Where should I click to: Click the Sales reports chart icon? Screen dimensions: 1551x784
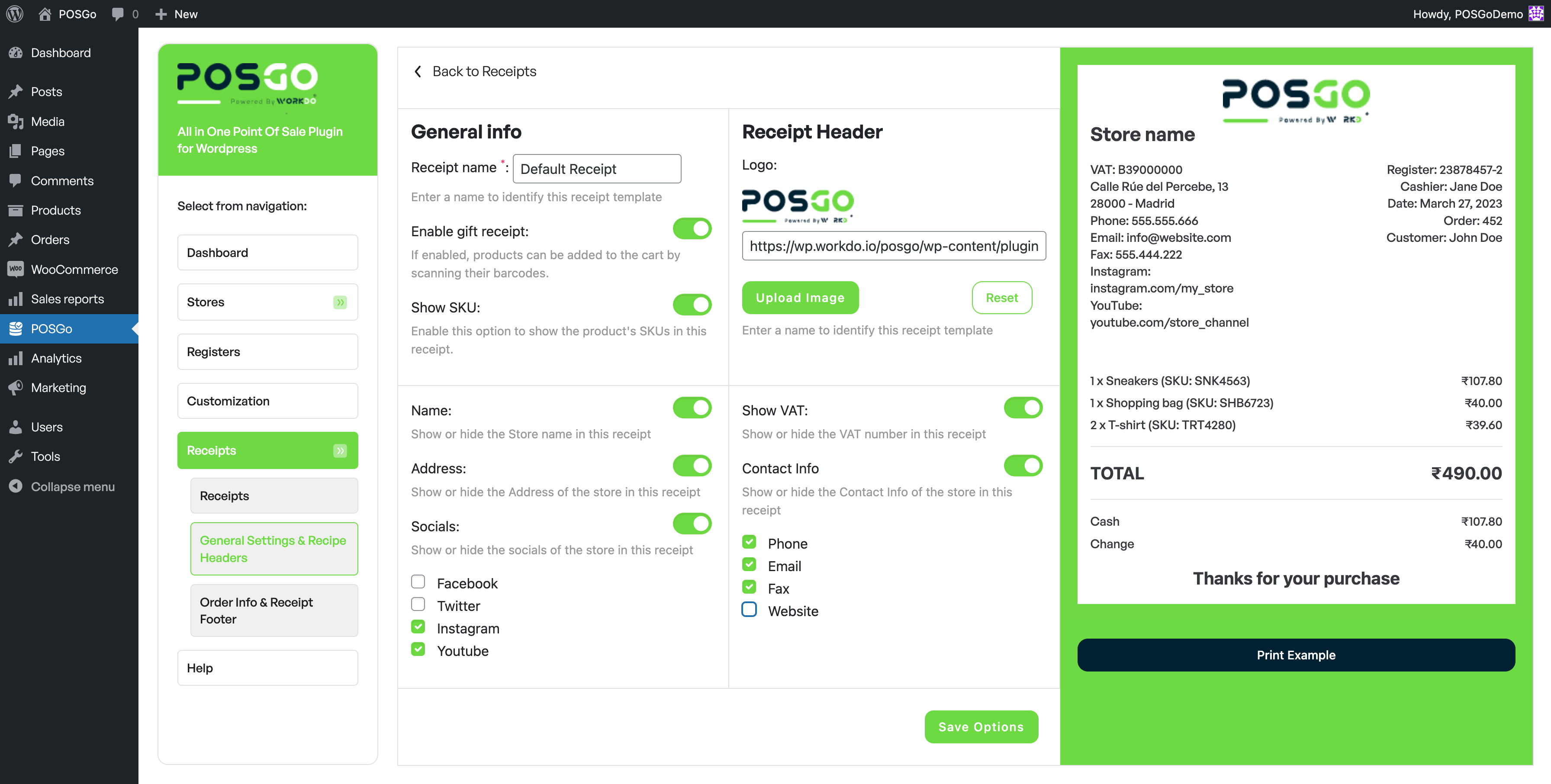(x=16, y=299)
